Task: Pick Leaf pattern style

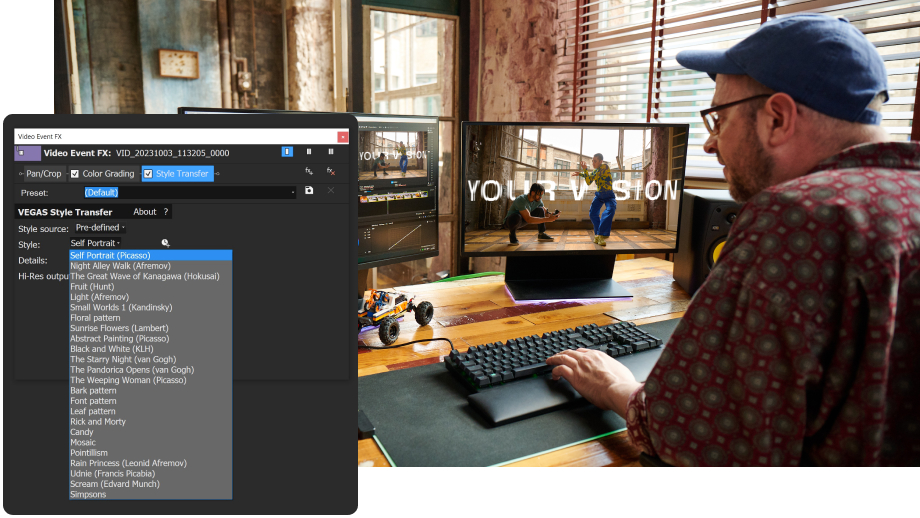Action: point(151,411)
